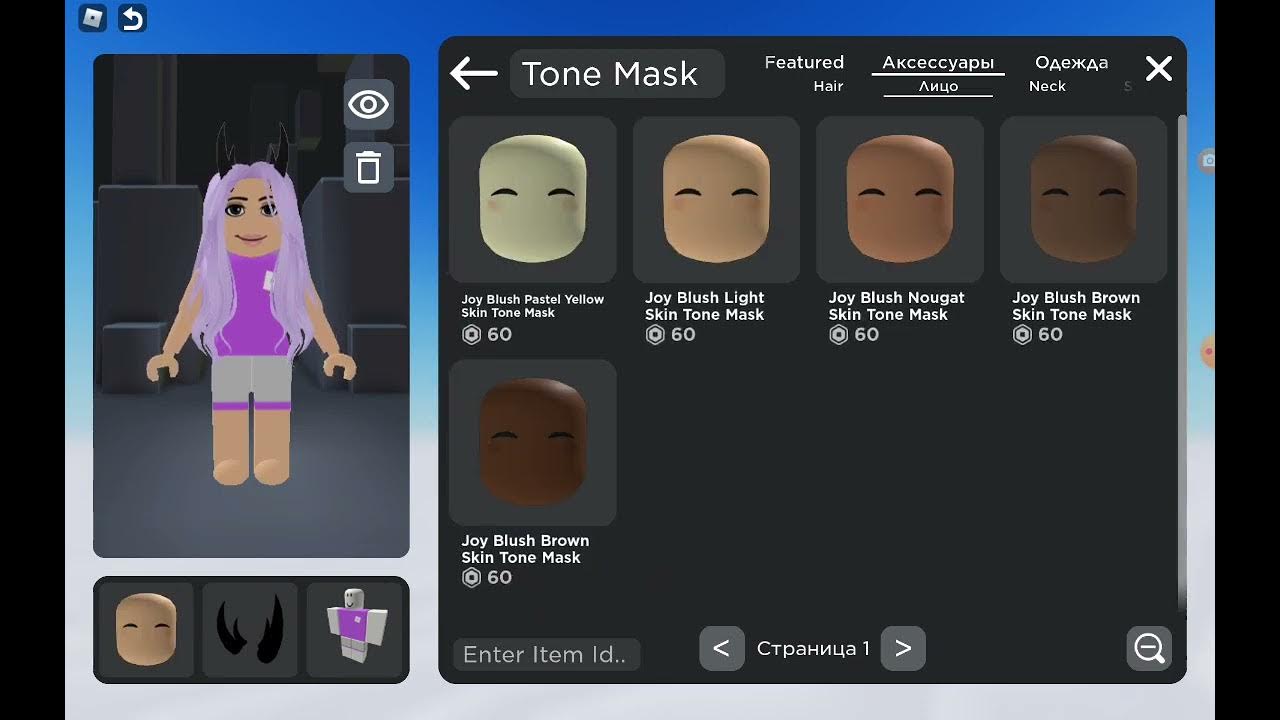Select Joy Blush Pastel Yellow mask thumbnail
Screen dimensions: 1280x720
[x=532, y=199]
